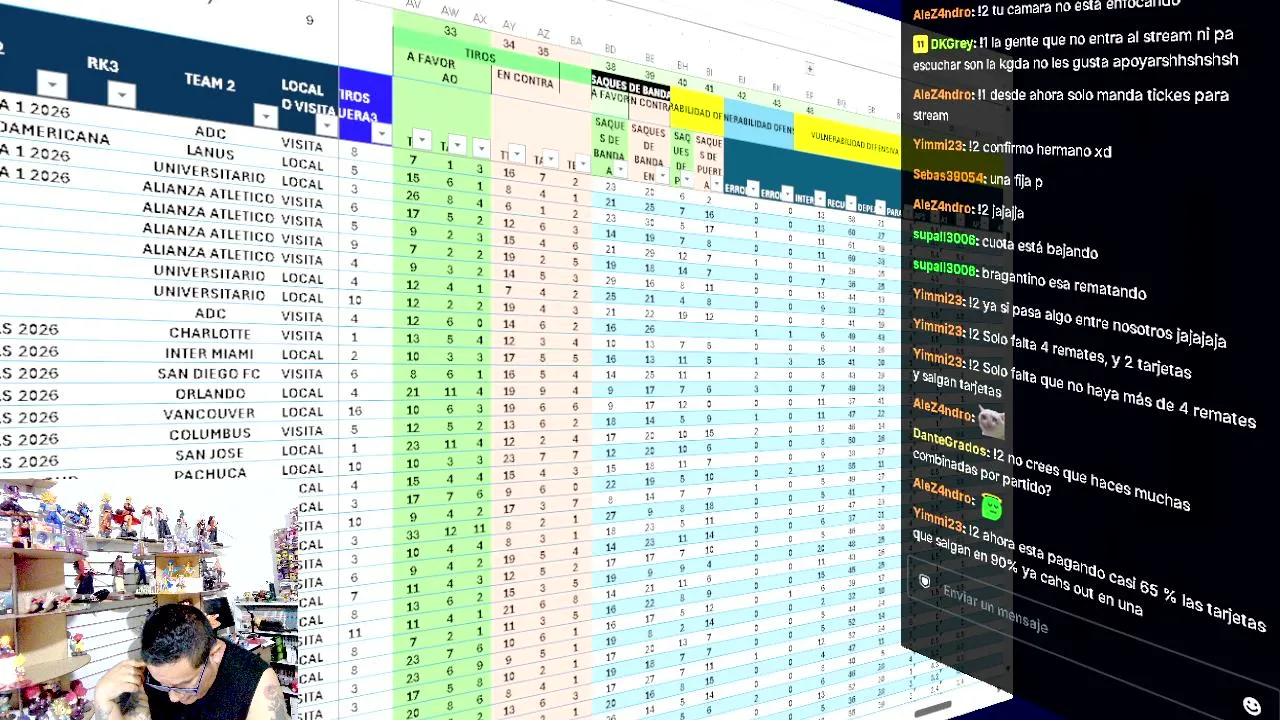Click the SAQUES DE BANDA black header
Image resolution: width=1280 pixels, height=720 pixels.
tap(631, 85)
